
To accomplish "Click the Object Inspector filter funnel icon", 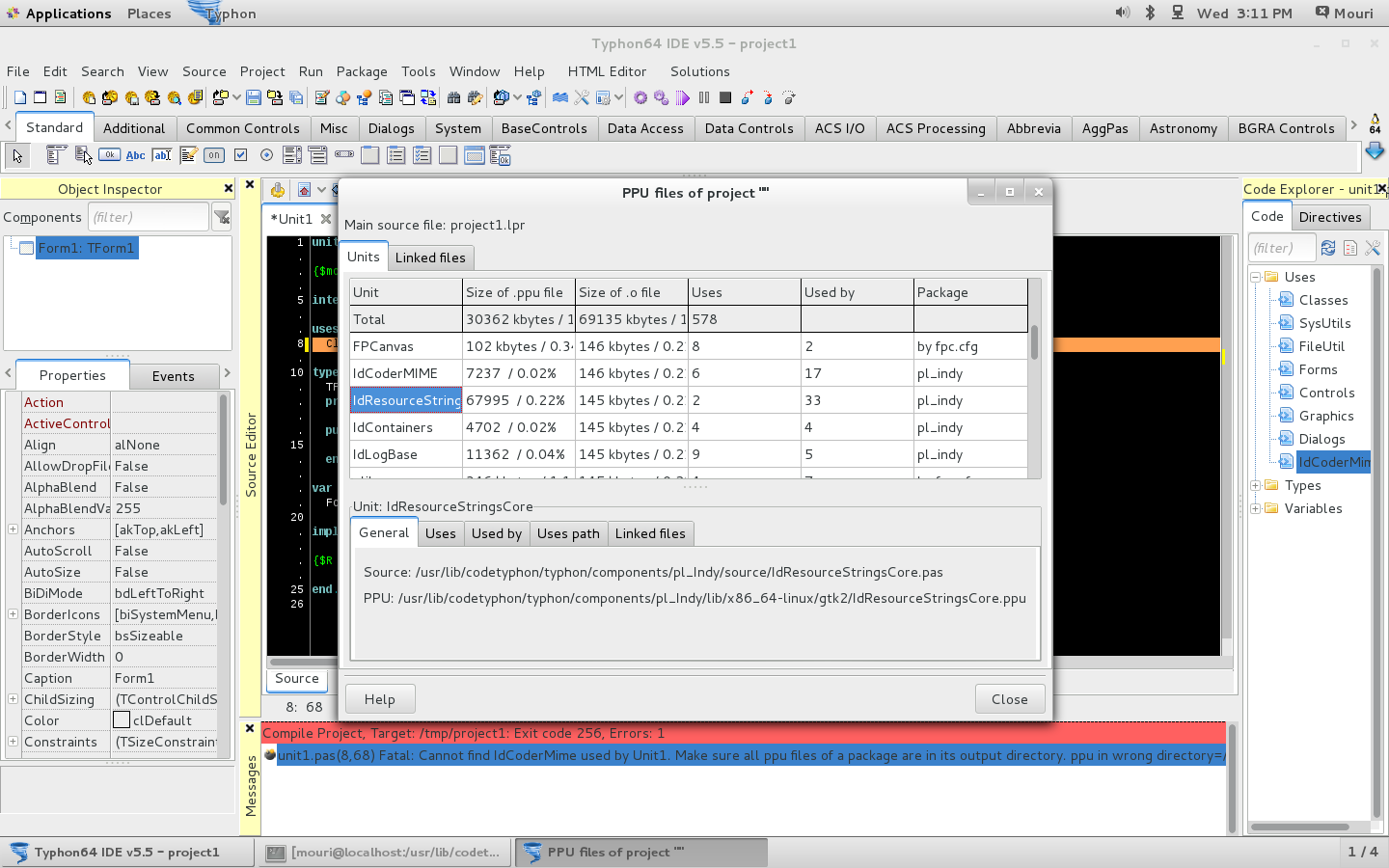I will (222, 217).
